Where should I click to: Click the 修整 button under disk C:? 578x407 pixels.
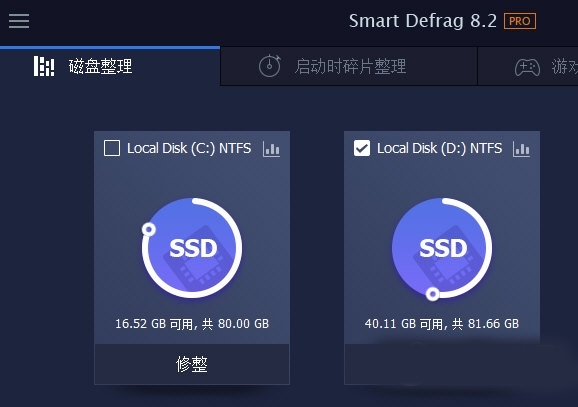click(x=192, y=364)
